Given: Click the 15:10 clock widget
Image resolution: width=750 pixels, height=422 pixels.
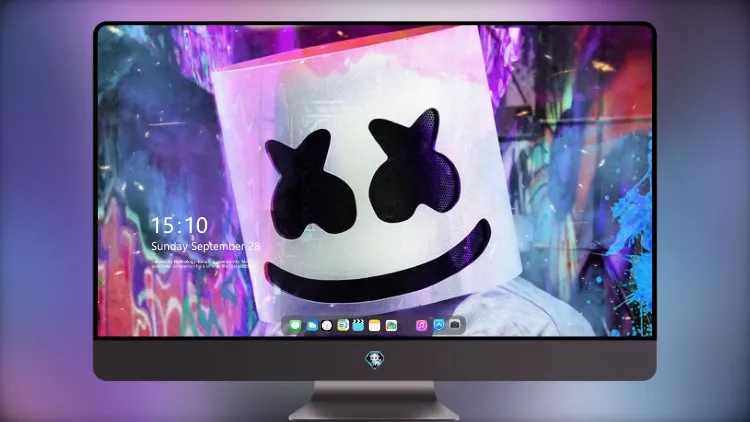Looking at the screenshot, I should point(179,225).
